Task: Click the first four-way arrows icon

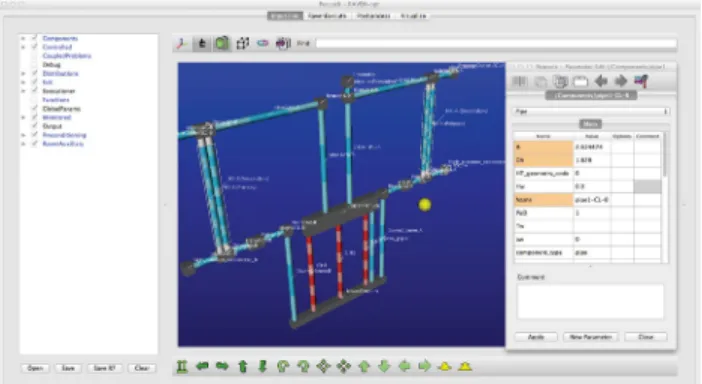Action: [323, 366]
